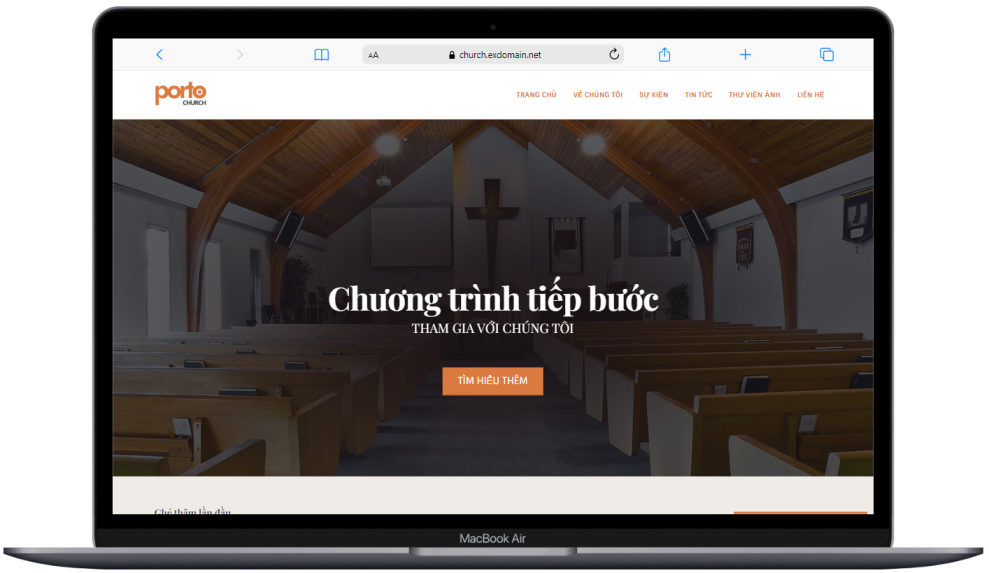Open the TIN TỨC menu item
Image resolution: width=989 pixels, height=573 pixels.
(698, 95)
